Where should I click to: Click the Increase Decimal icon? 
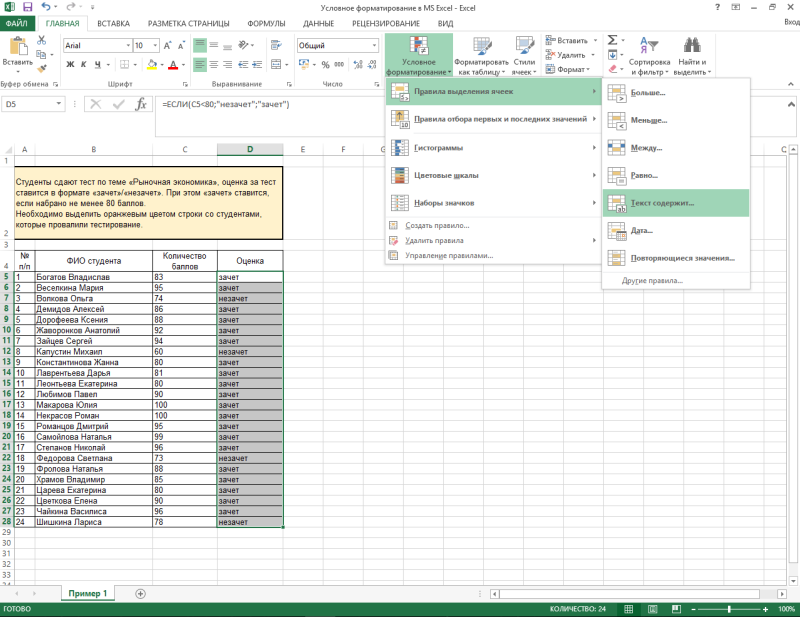coord(358,65)
